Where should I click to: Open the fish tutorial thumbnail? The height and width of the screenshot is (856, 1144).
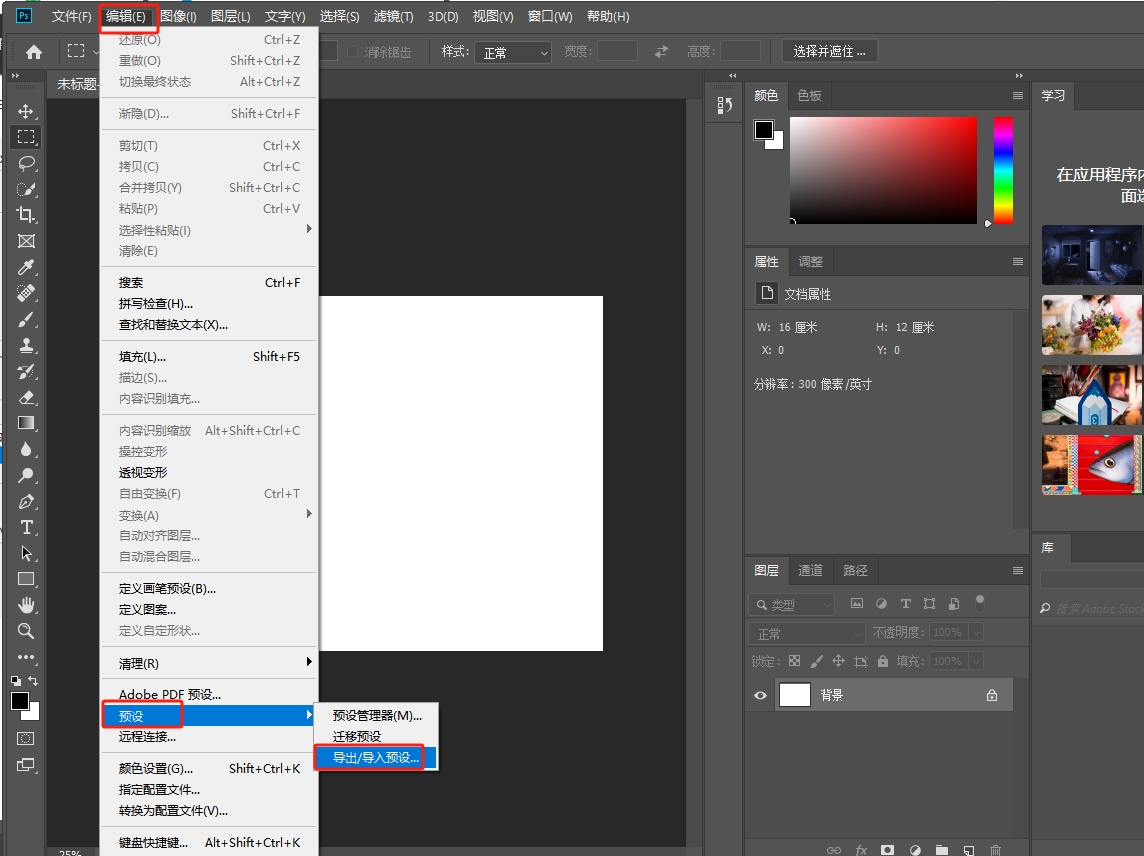click(x=1091, y=464)
